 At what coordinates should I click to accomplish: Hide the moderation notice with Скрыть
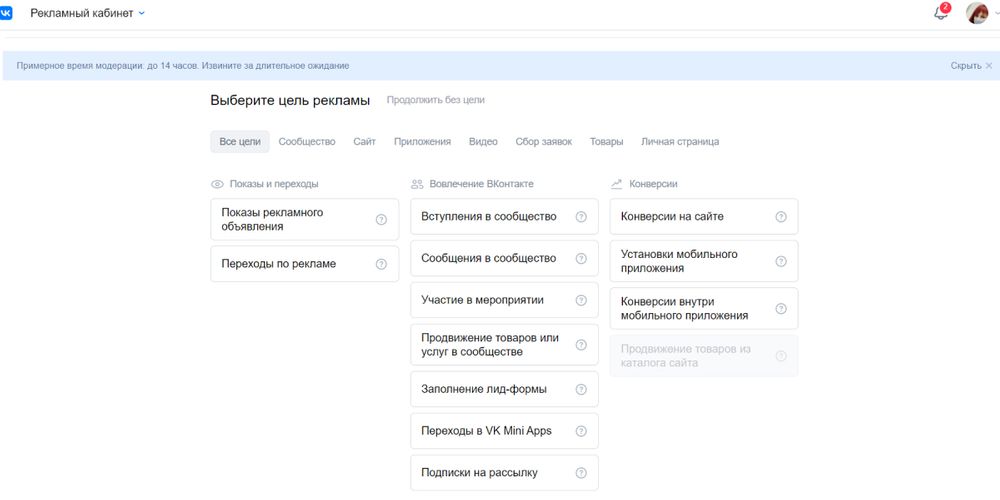click(x=971, y=66)
